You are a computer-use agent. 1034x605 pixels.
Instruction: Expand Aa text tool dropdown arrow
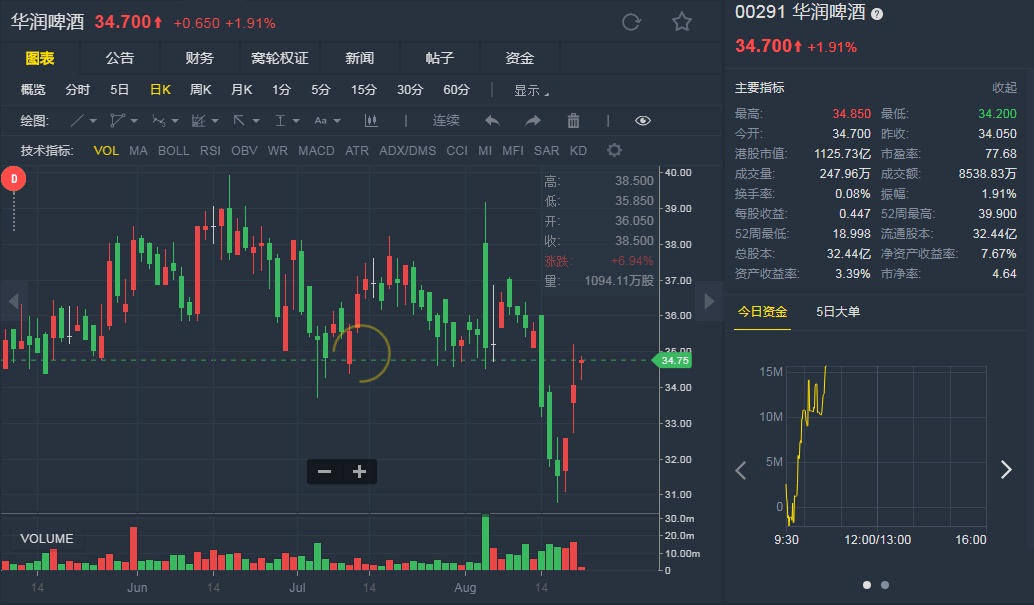pyautogui.click(x=337, y=121)
